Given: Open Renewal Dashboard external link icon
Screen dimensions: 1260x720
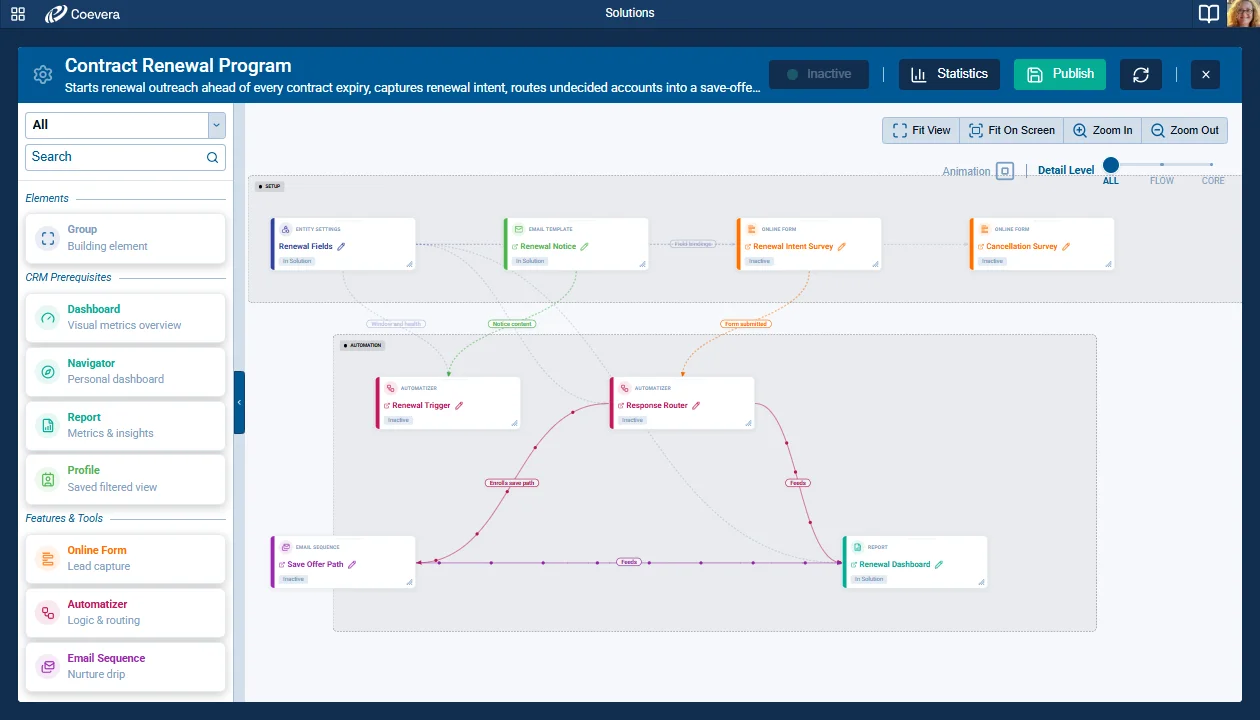Looking at the screenshot, I should click(x=854, y=564).
